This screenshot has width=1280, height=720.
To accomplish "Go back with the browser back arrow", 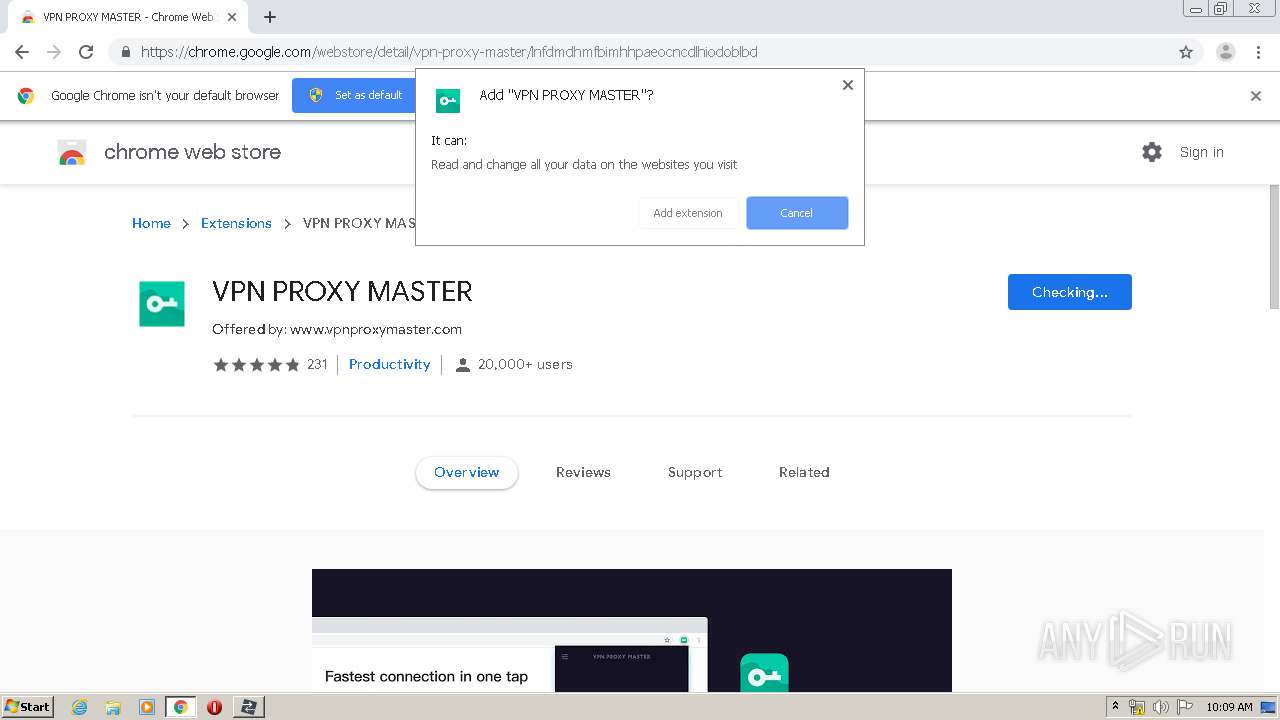I will (x=22, y=52).
